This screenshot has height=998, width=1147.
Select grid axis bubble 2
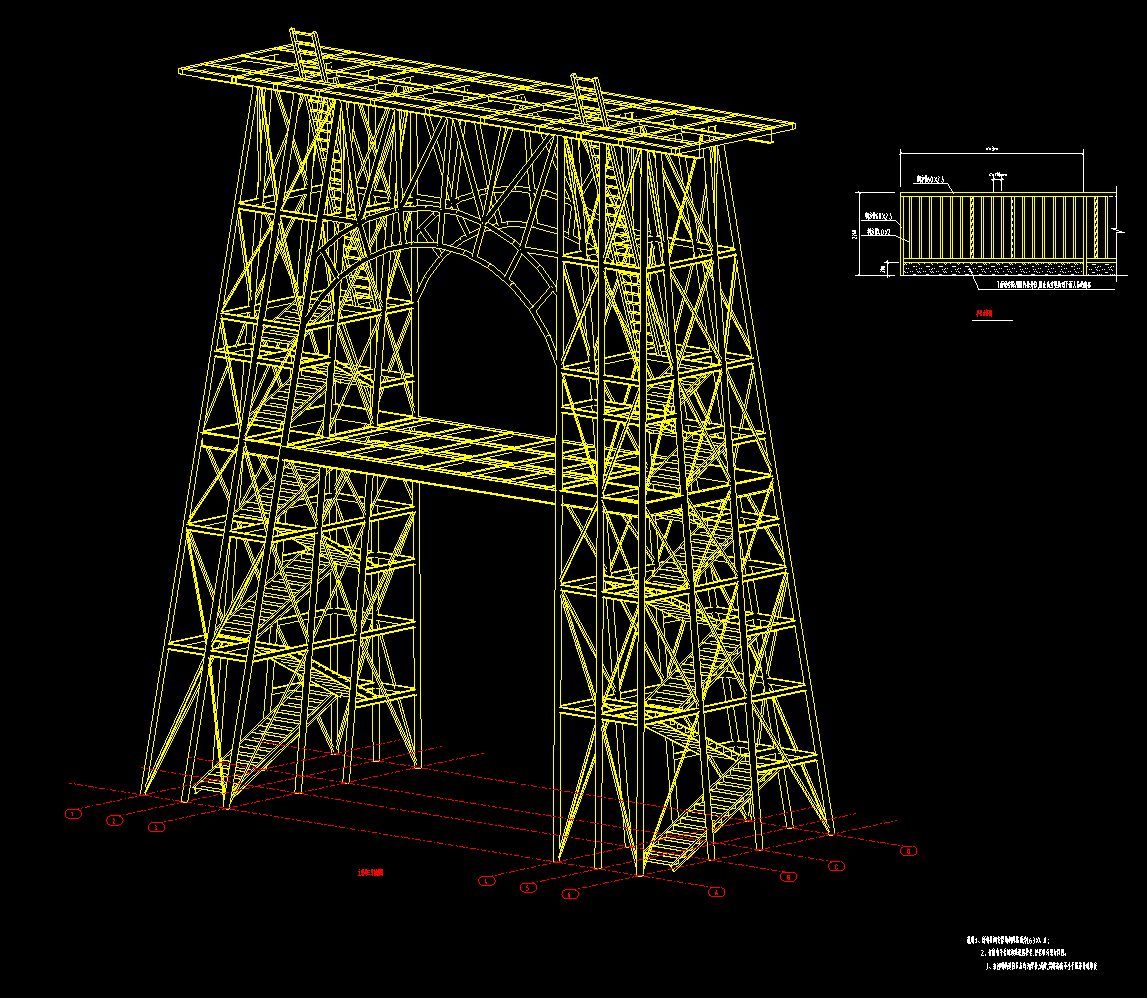click(115, 821)
